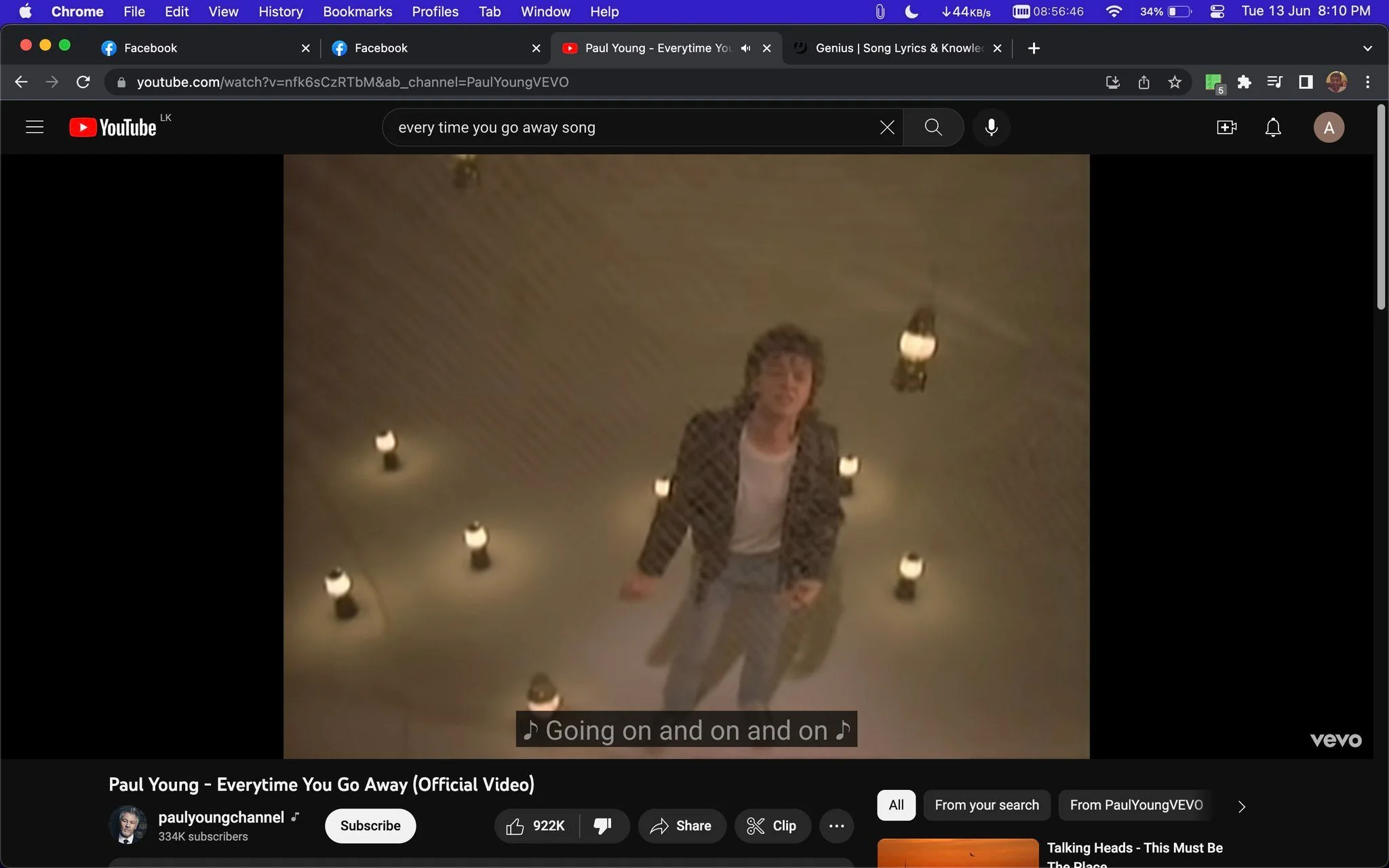Open the History menu
Image resolution: width=1389 pixels, height=868 pixels.
click(x=280, y=12)
